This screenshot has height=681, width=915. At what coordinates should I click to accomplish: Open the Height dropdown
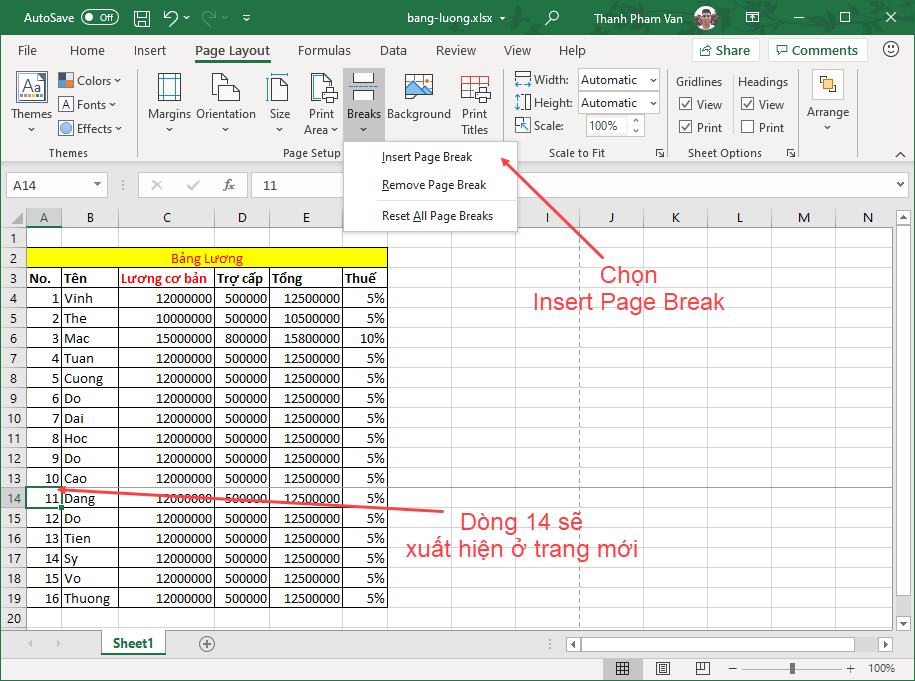[x=653, y=103]
